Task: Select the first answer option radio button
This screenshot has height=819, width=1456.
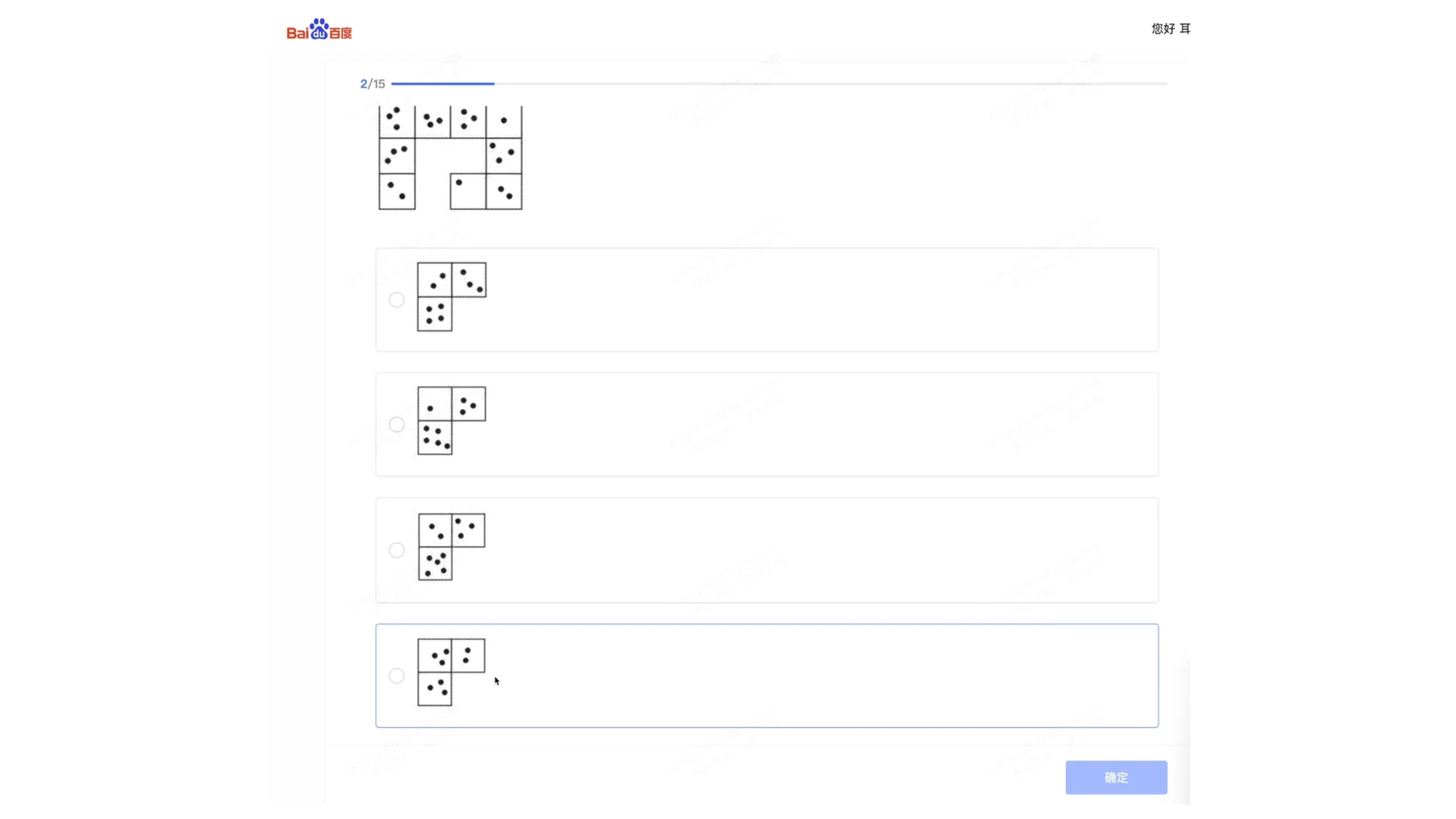Action: (397, 300)
